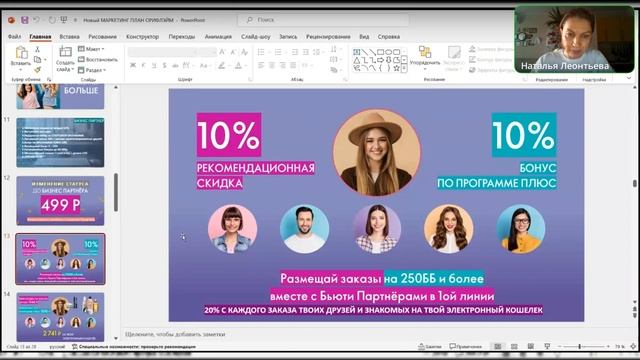Switch to slide sorter view in status bar

point(514,347)
